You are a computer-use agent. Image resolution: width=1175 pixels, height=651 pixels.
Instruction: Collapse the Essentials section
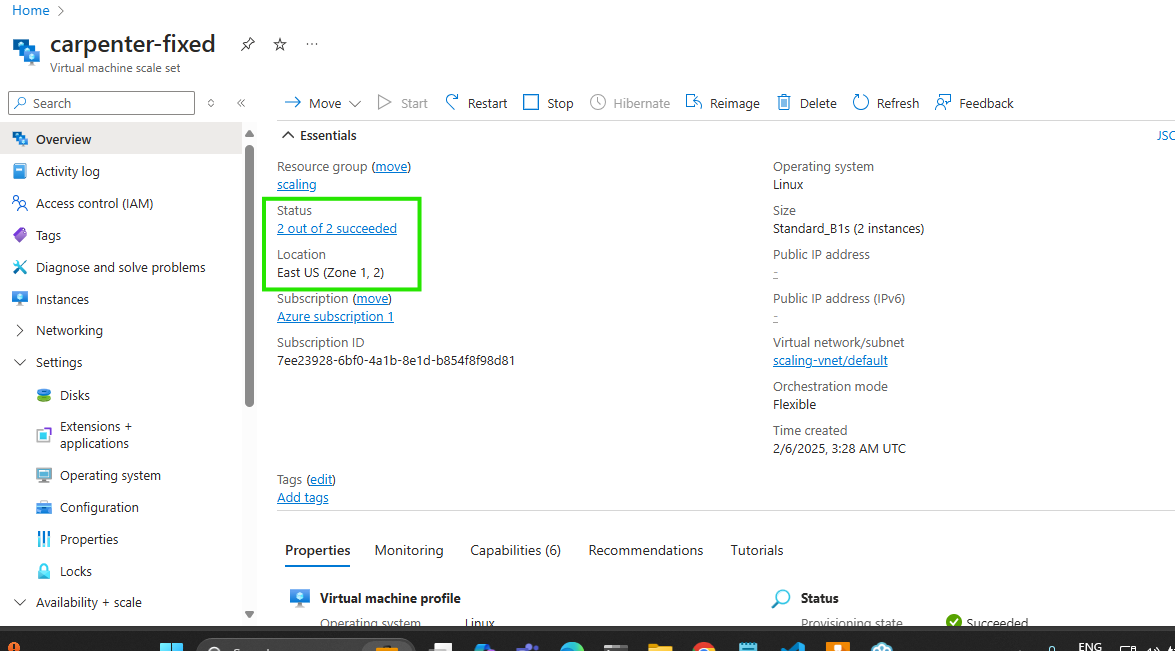(288, 135)
